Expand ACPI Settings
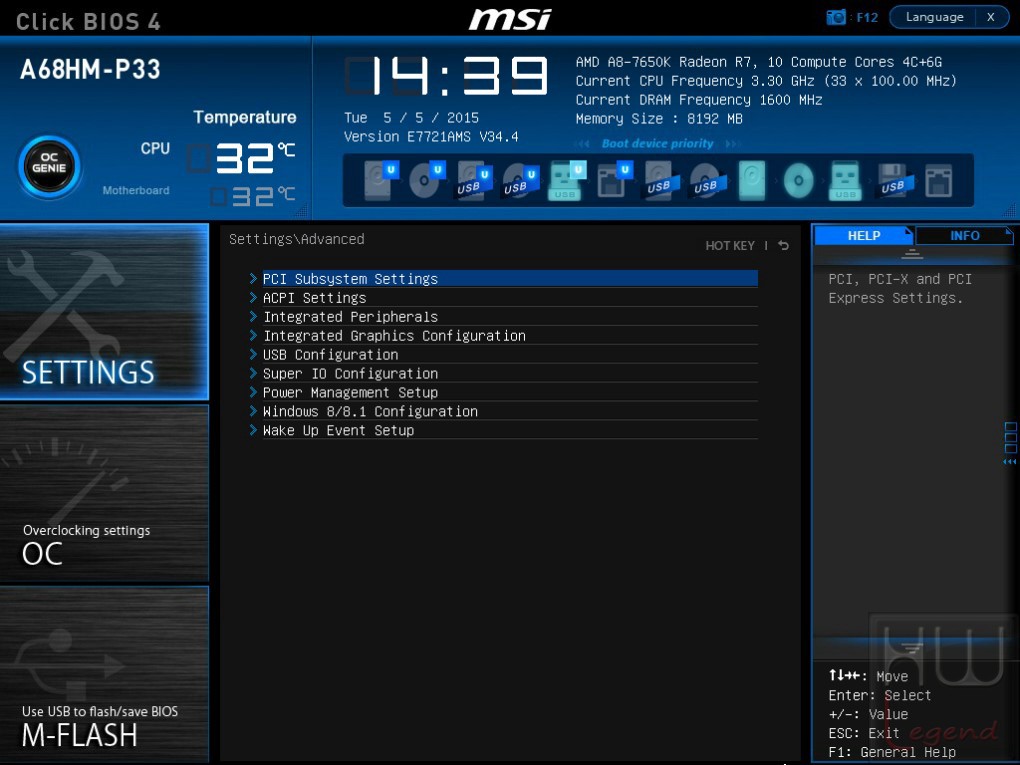The height and width of the screenshot is (765, 1020). click(510, 298)
